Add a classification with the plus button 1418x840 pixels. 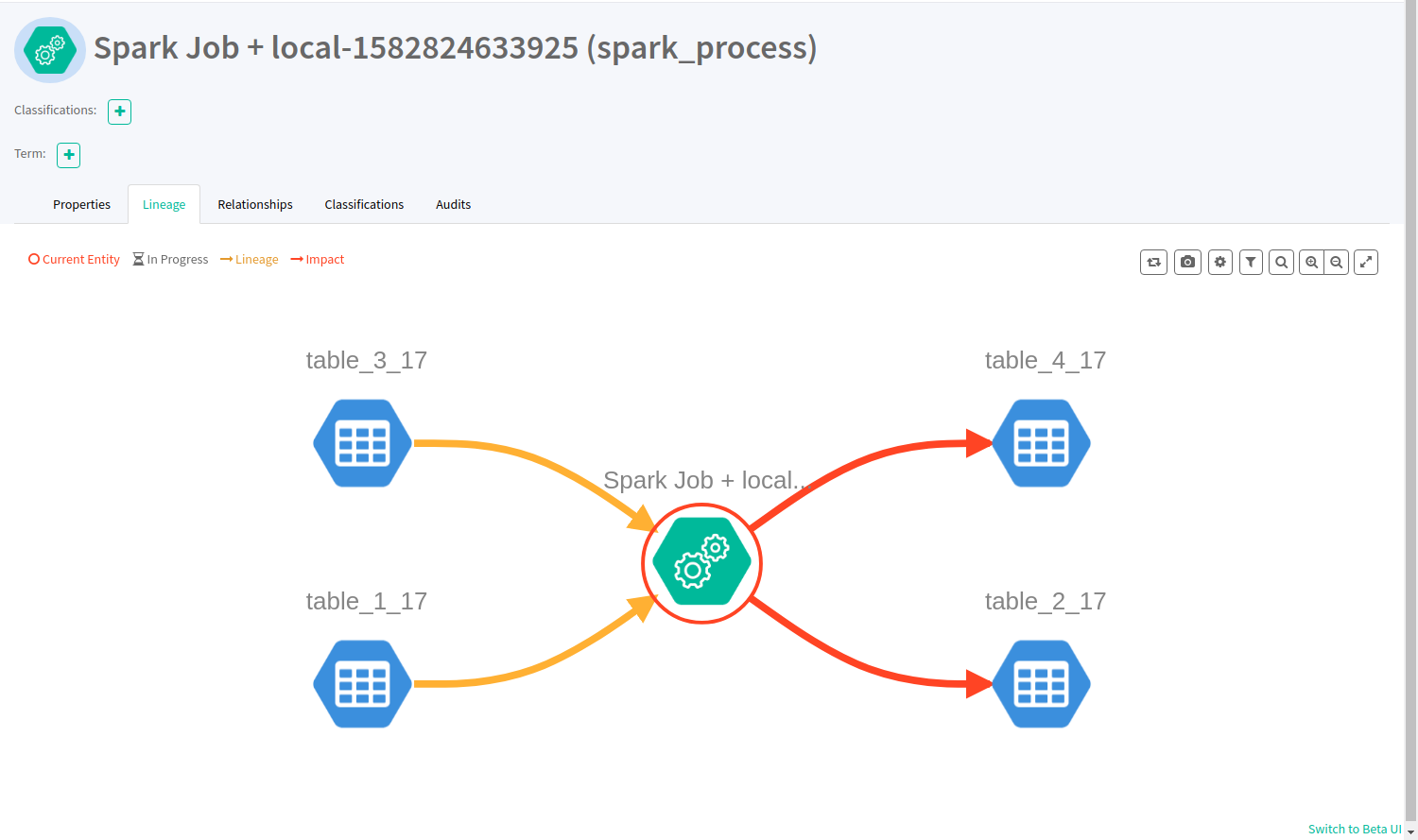point(119,111)
